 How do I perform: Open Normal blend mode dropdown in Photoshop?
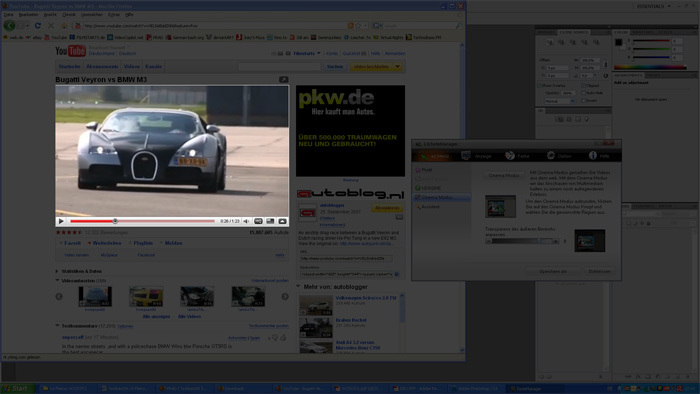point(560,101)
